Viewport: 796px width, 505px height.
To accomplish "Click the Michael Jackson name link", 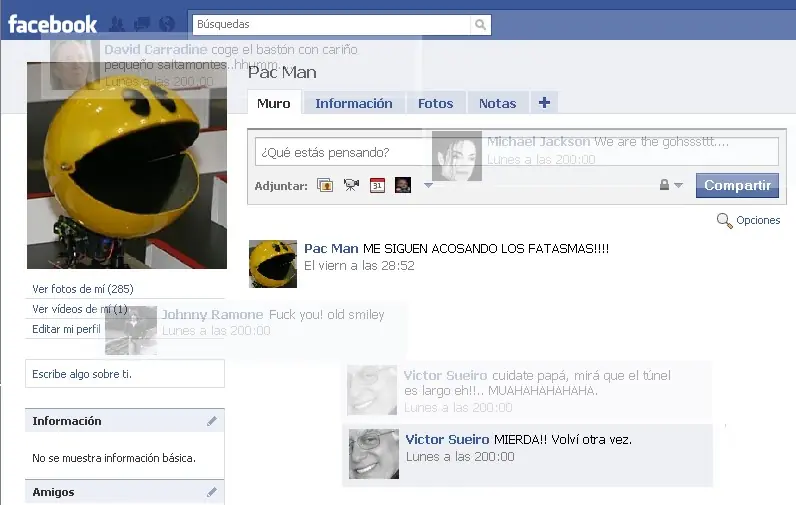I will click(539, 142).
